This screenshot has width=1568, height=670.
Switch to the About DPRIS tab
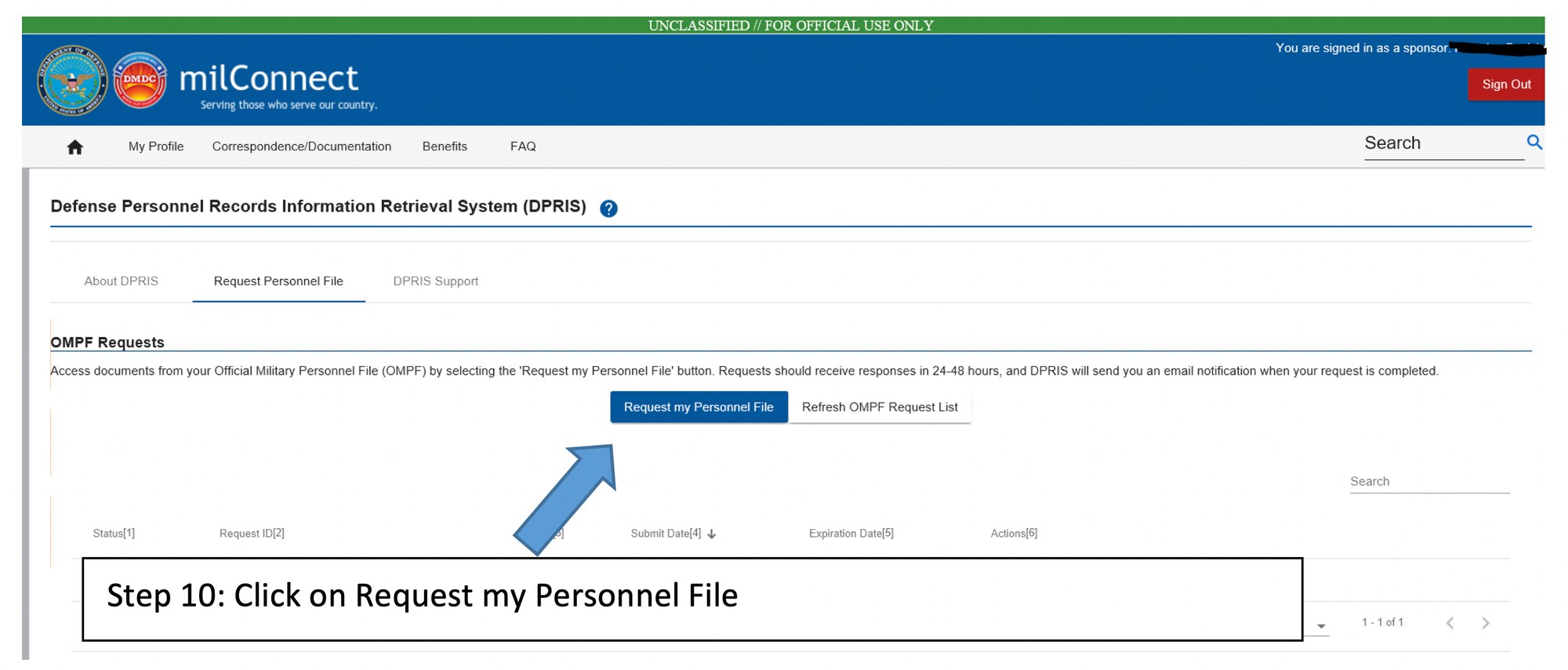pos(122,281)
